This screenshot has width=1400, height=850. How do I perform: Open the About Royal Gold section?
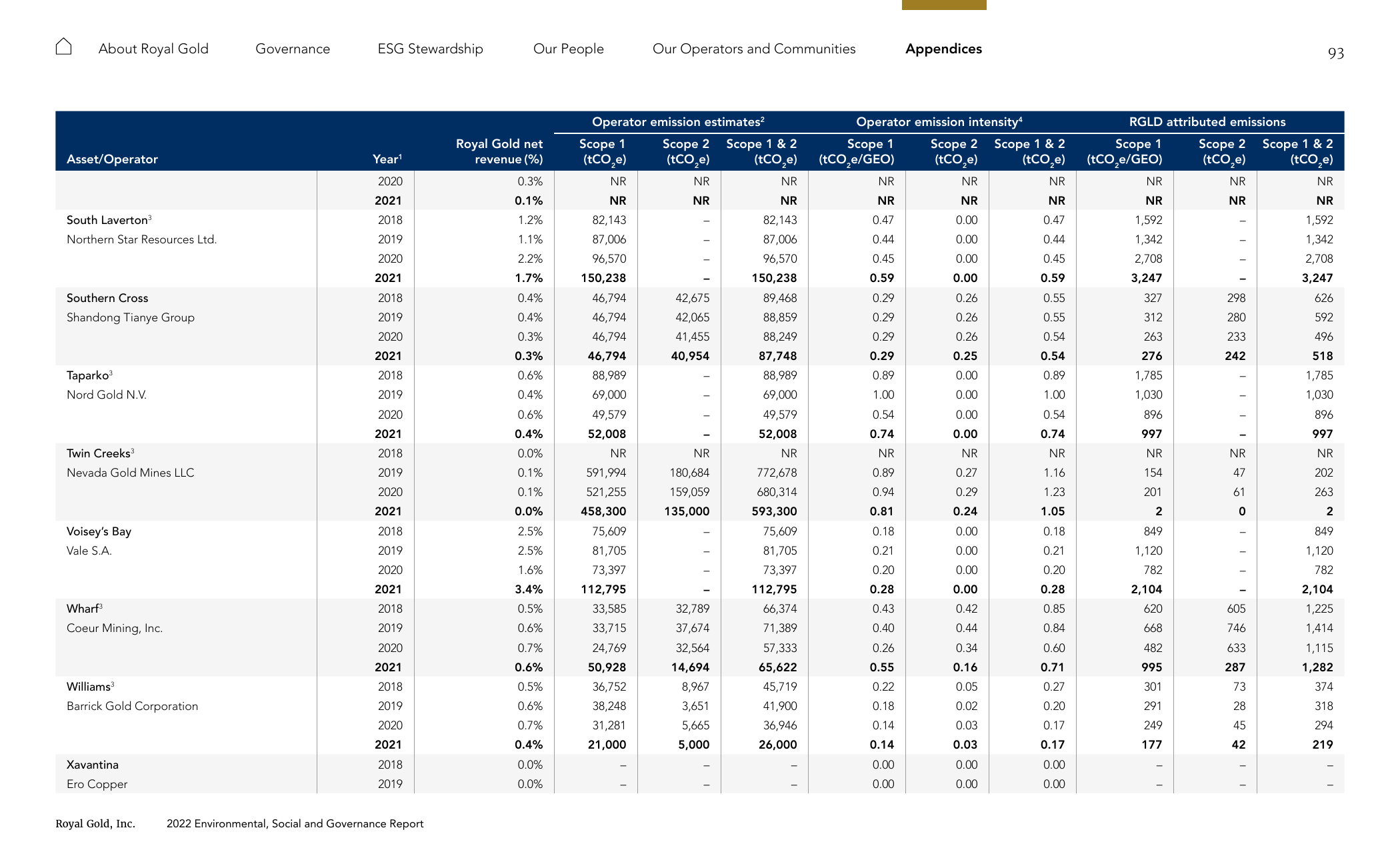coord(153,49)
